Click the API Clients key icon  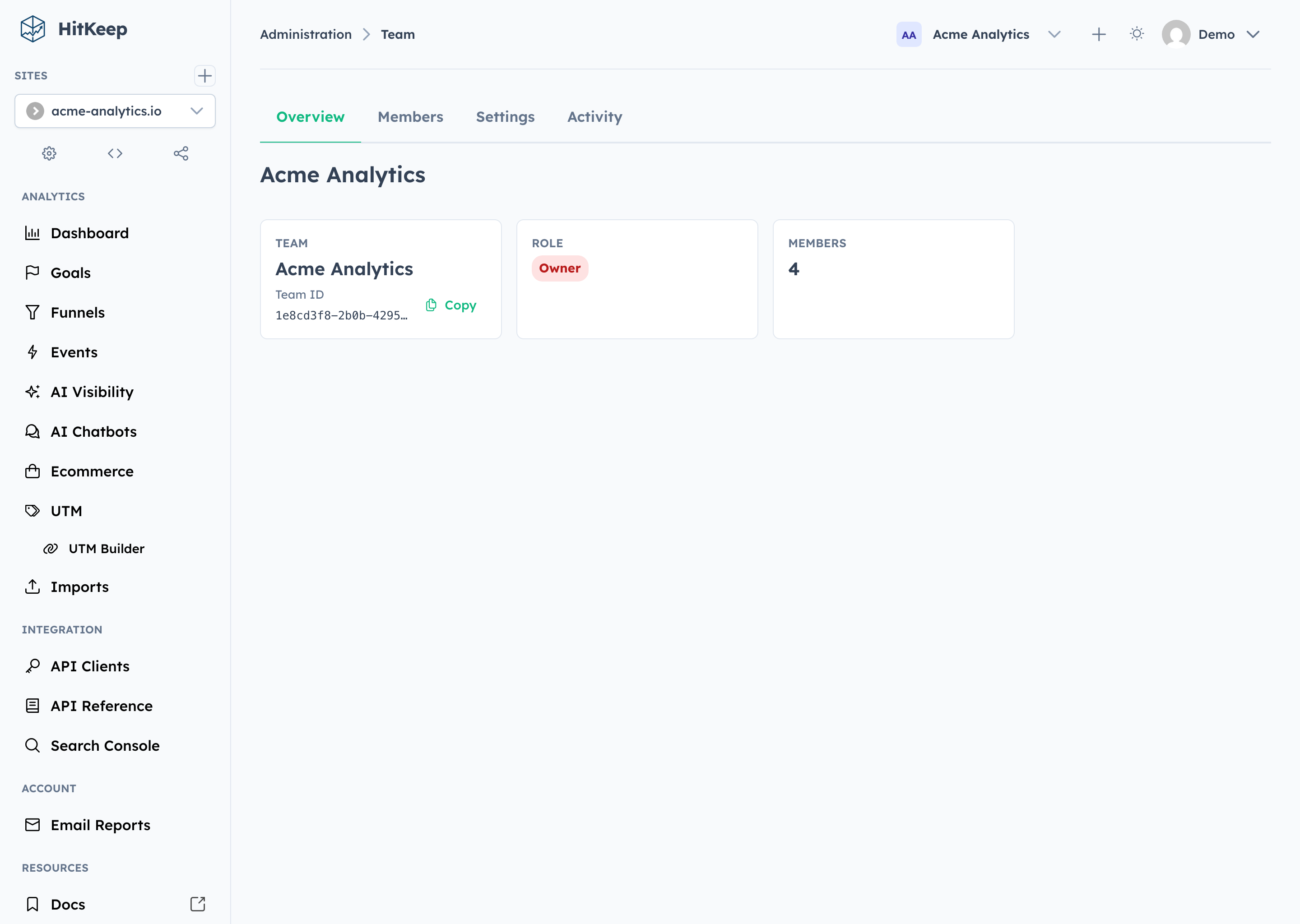(32, 666)
